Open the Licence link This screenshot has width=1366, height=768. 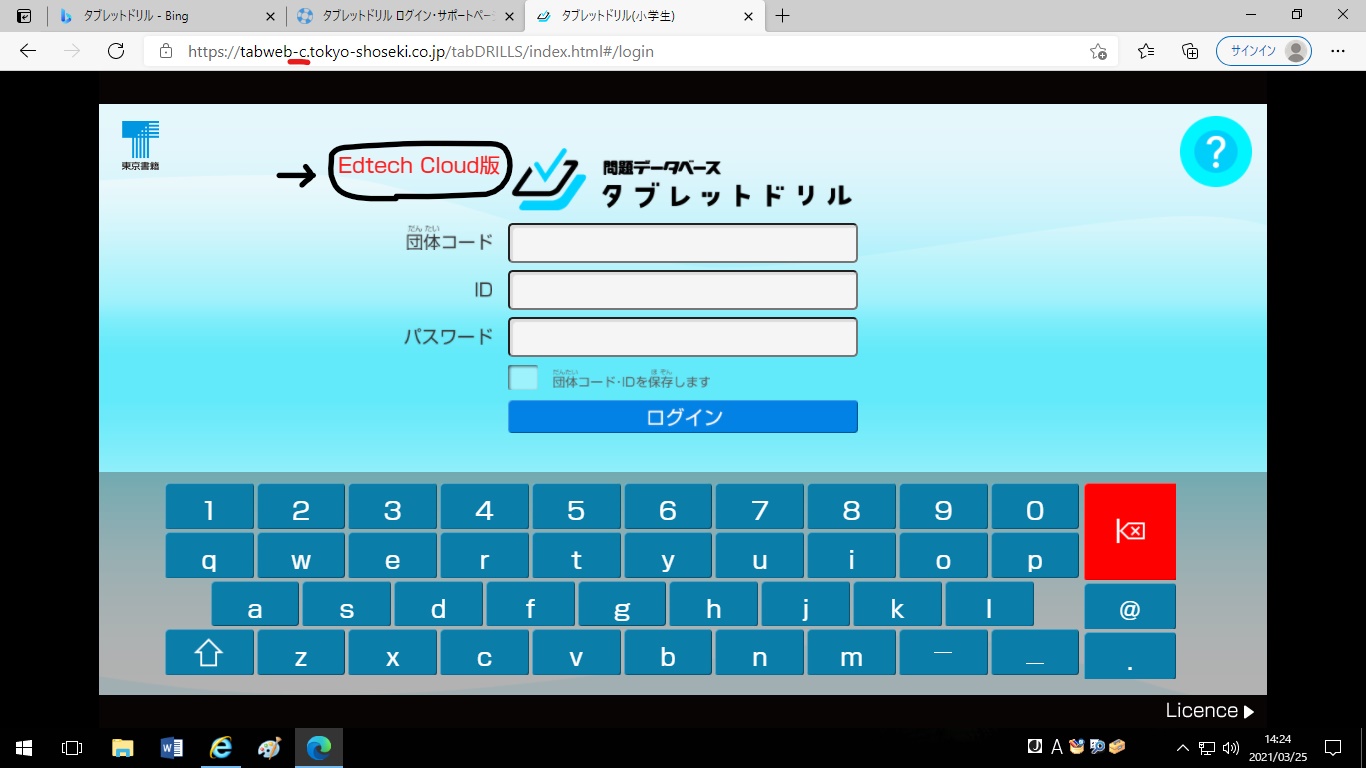pos(1210,711)
